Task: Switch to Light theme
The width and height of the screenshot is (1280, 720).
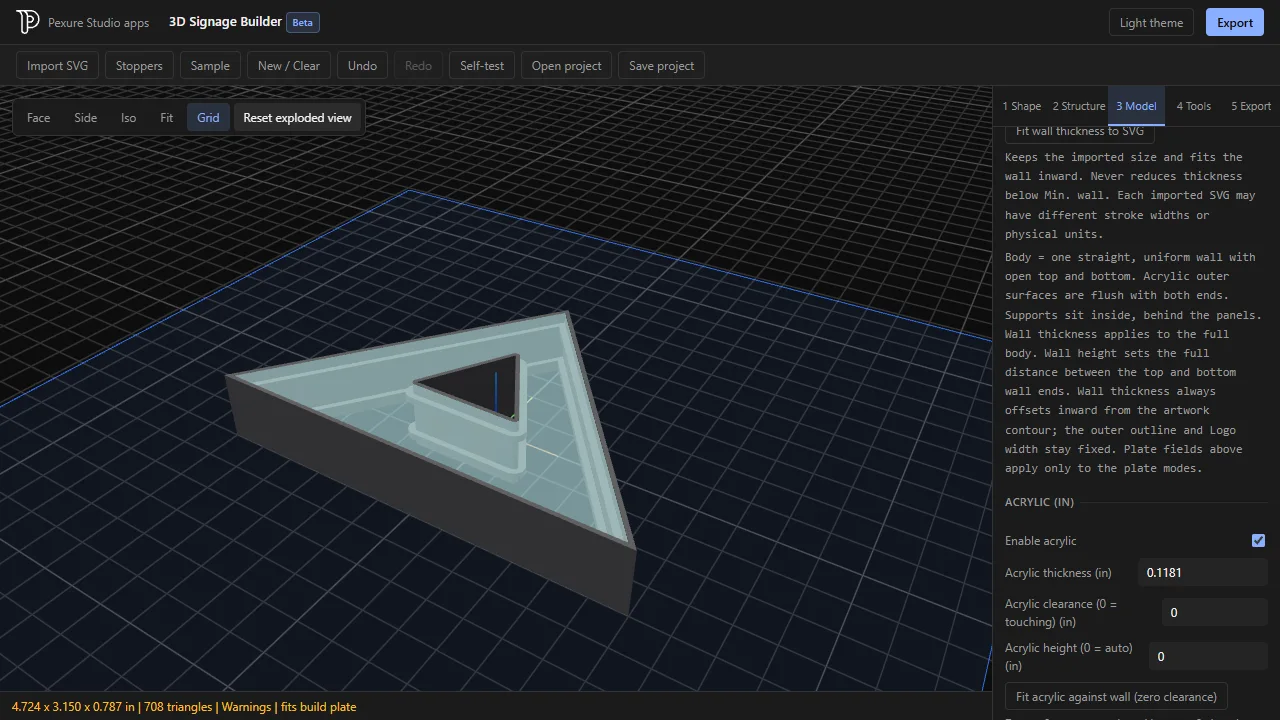Action: (x=1151, y=22)
